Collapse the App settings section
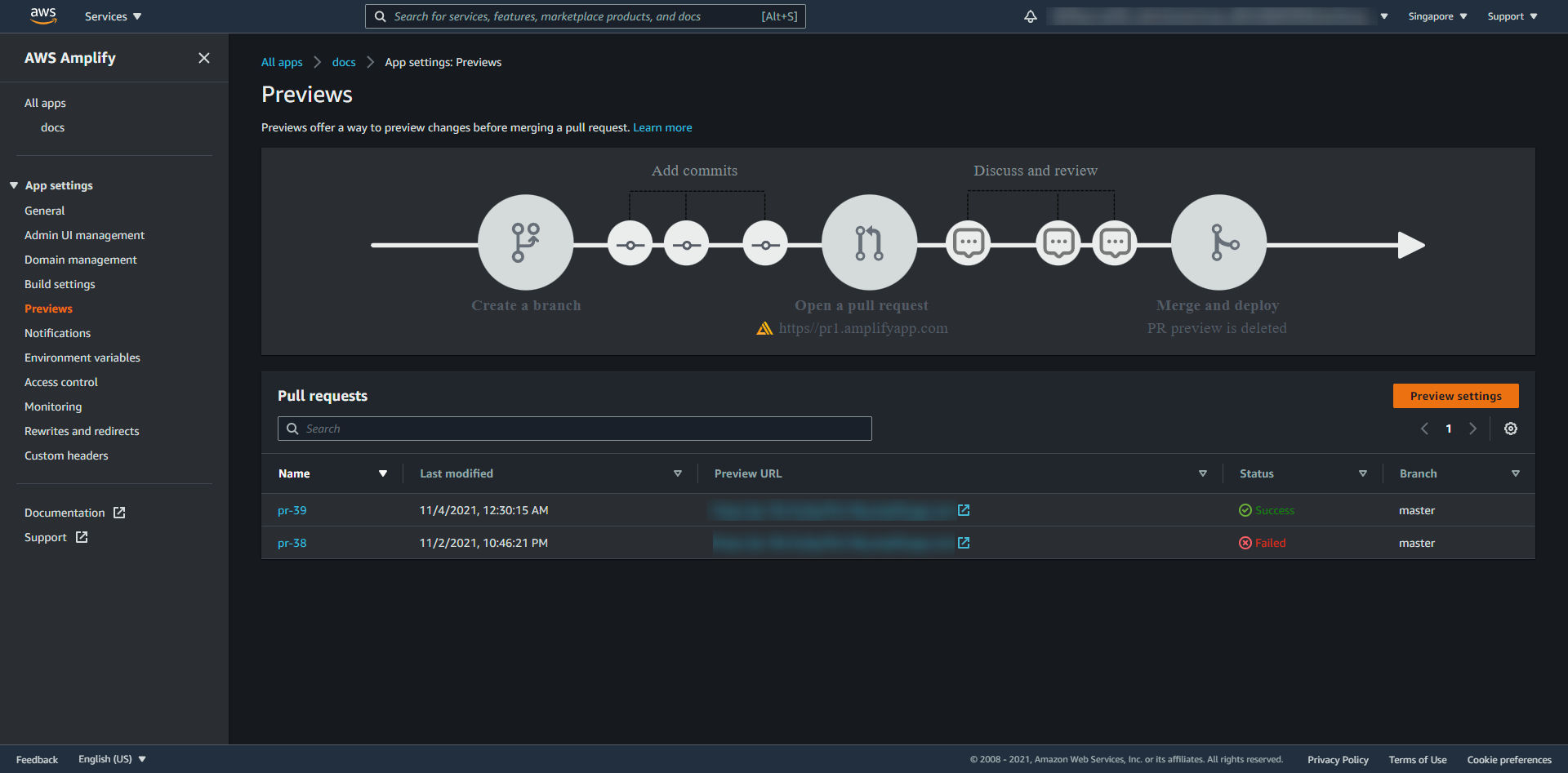The height and width of the screenshot is (773, 1568). click(13, 184)
